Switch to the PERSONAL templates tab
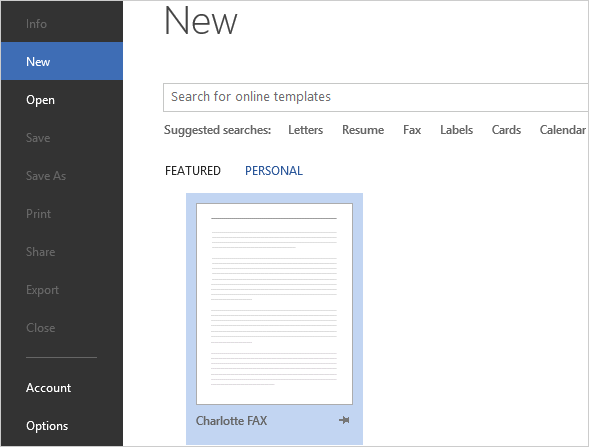Viewport: 589px width, 447px height. tap(273, 171)
